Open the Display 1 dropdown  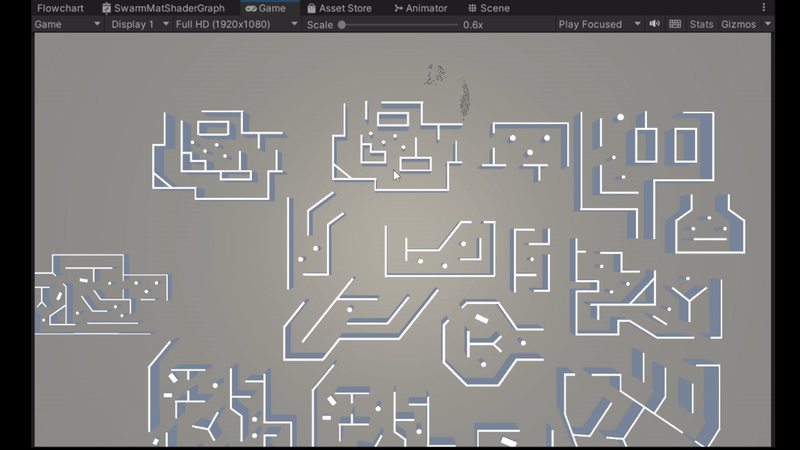[x=139, y=24]
